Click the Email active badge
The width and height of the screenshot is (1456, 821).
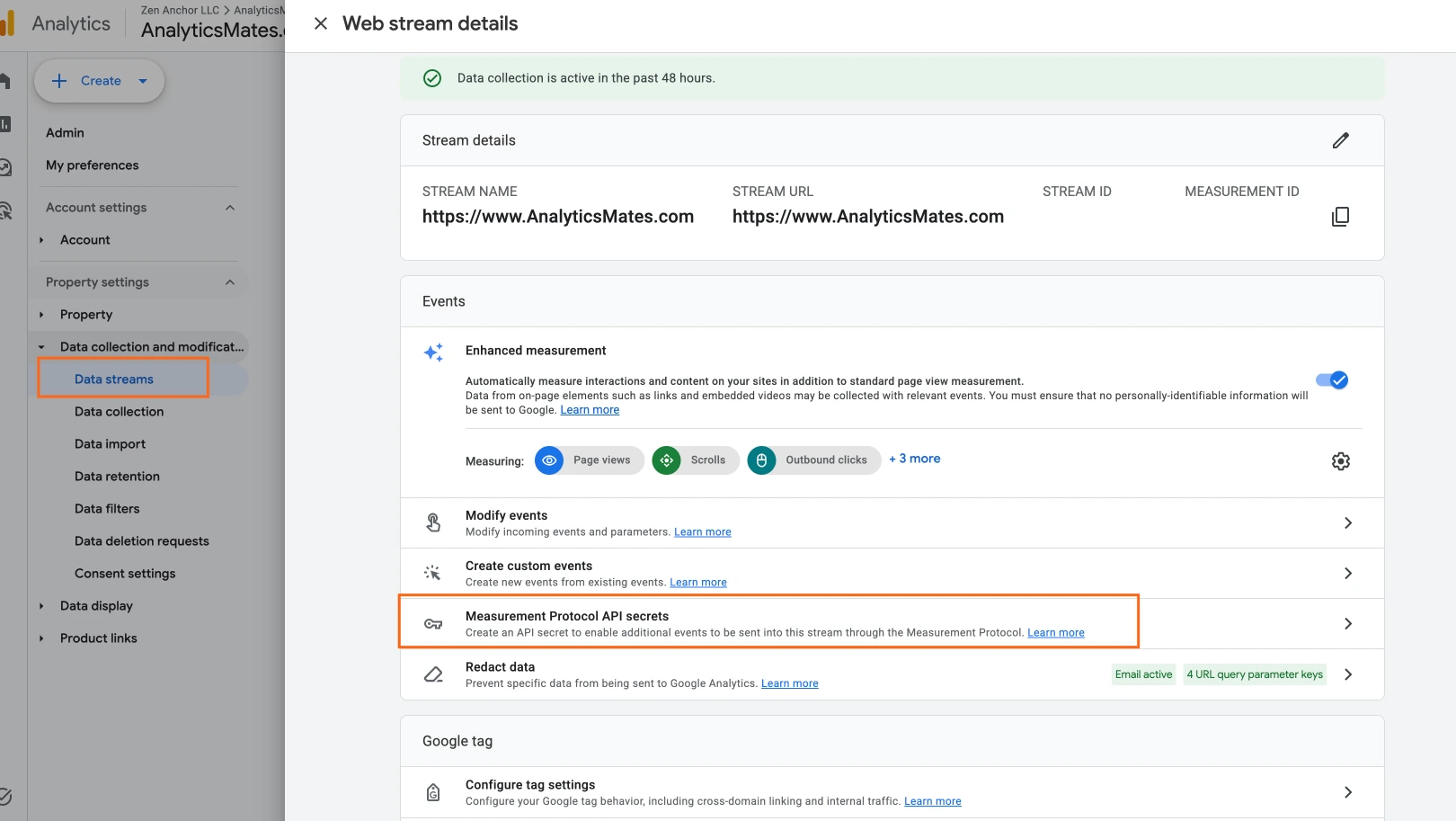coord(1143,674)
